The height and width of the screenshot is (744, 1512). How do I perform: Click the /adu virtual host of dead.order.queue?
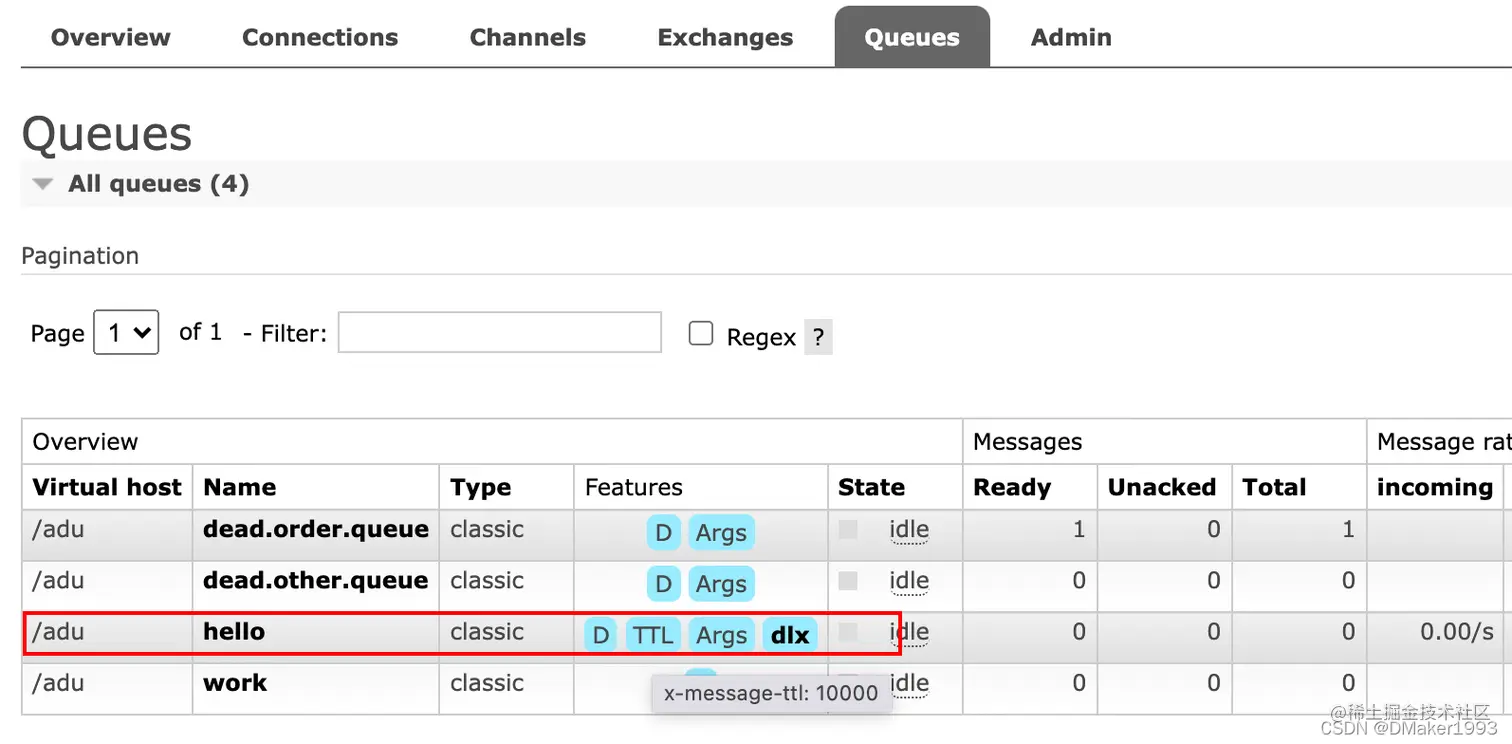point(58,529)
